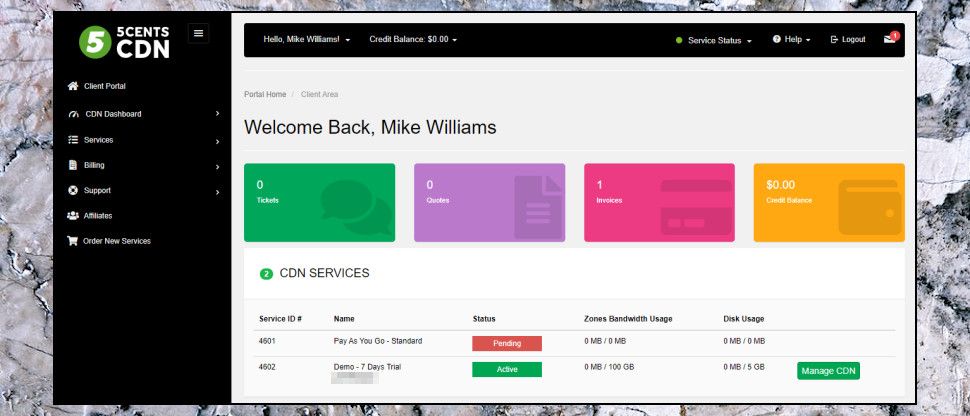Screen dimensions: 970x416
Task: Expand the Support submenu chevron
Action: pos(218,193)
